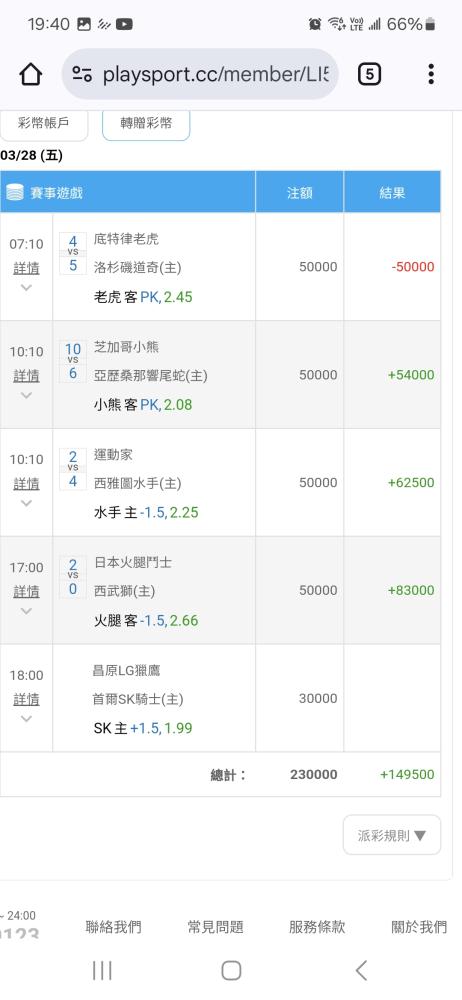
Task: Select the 轉贈彩幣 tab
Action: (146, 124)
